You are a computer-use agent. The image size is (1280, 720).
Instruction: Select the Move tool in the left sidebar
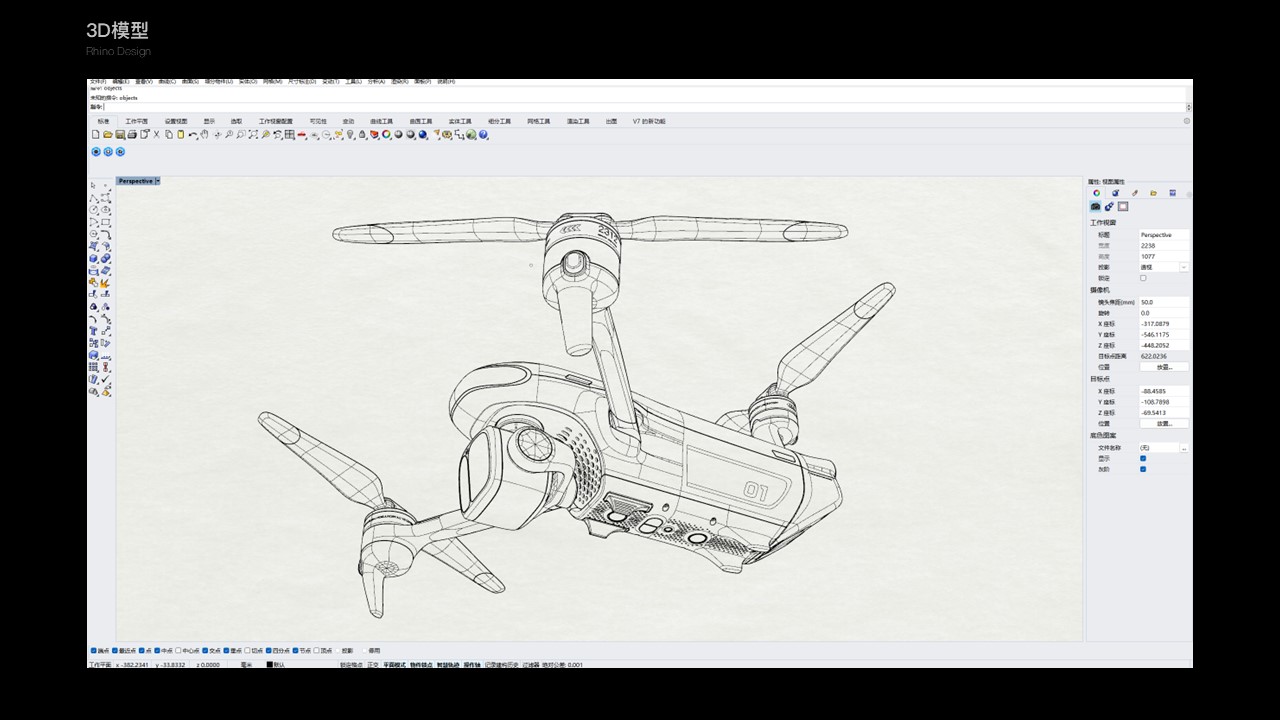coord(104,329)
